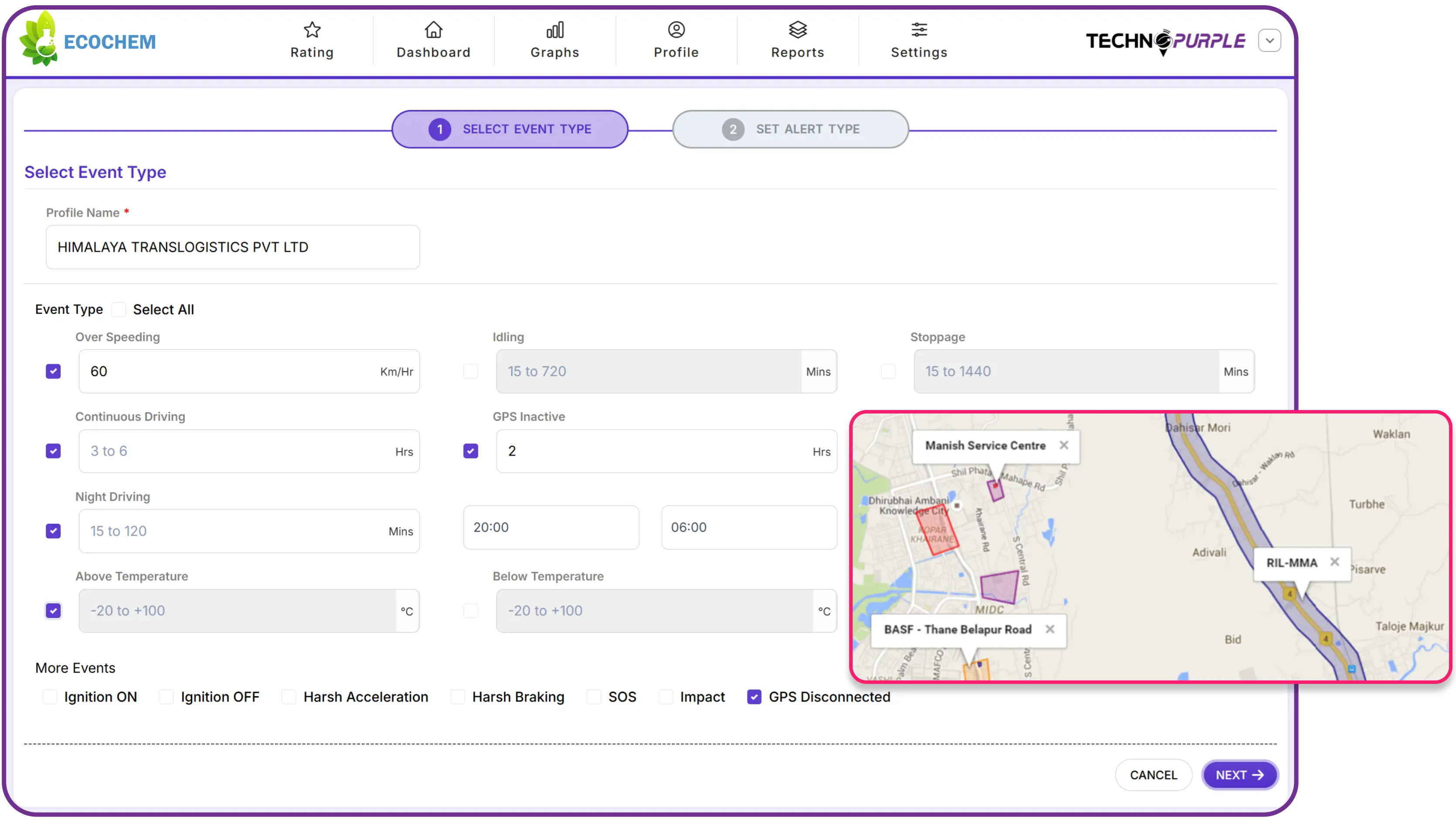Viewport: 1456px width, 820px height.
Task: Open the Dashboard
Action: 433,40
